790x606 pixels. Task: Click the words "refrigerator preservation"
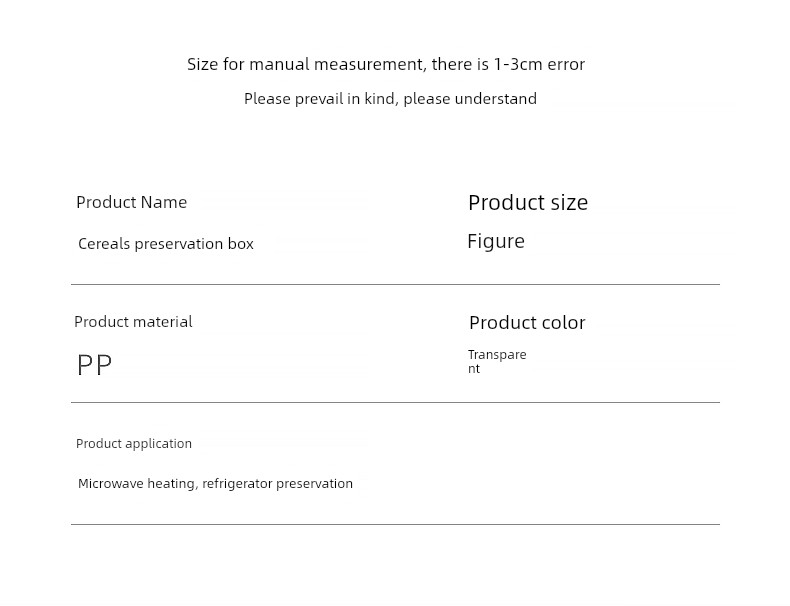[277, 484]
